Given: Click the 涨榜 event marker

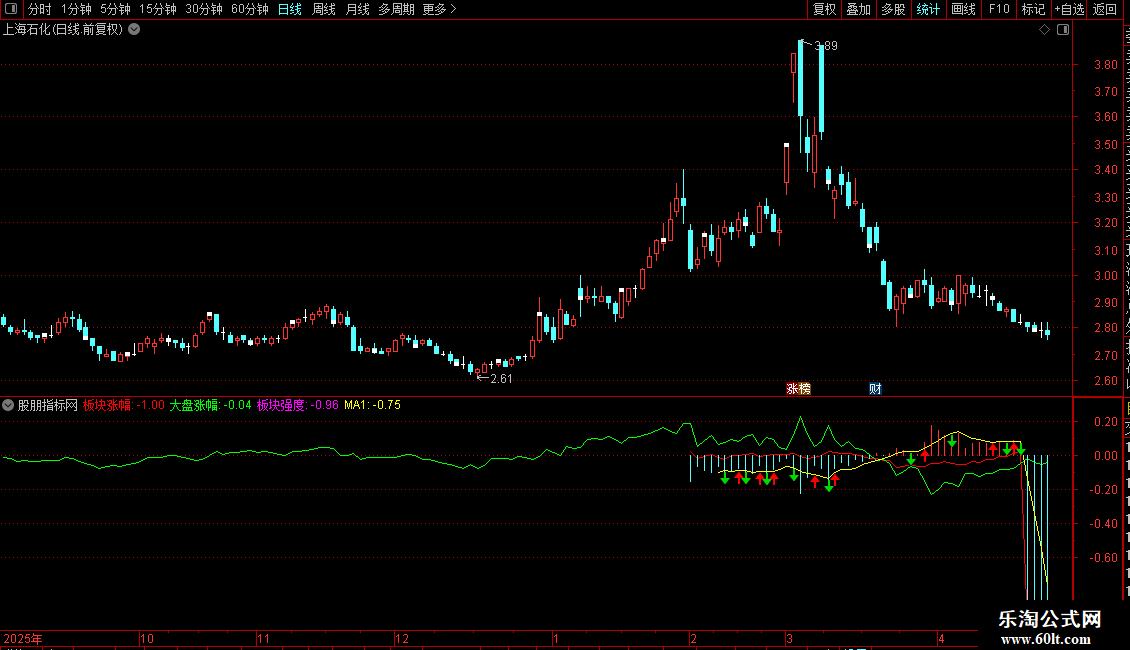Looking at the screenshot, I should click(x=798, y=388).
